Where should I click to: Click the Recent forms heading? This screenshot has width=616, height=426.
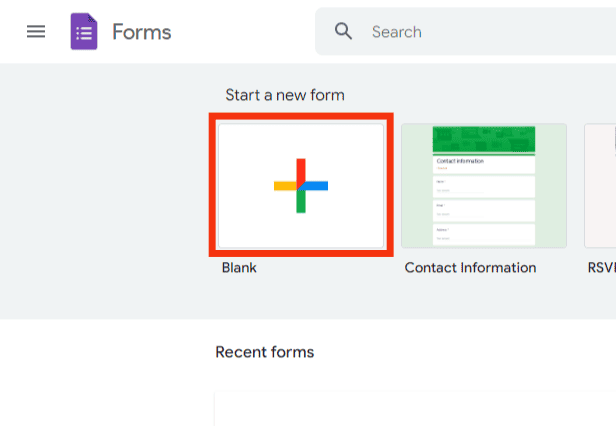[x=265, y=352]
